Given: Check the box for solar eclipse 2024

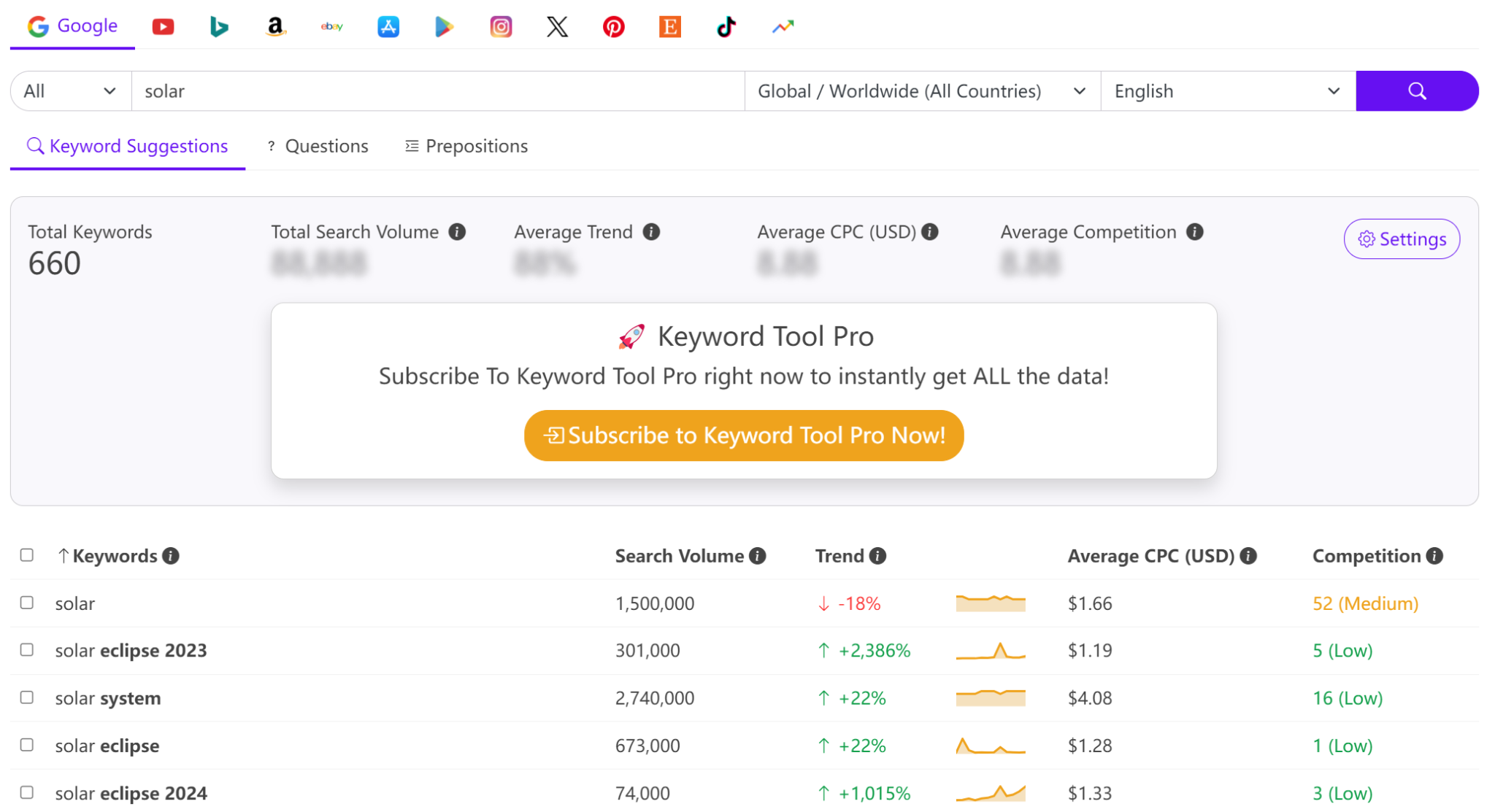Looking at the screenshot, I should tap(27, 792).
